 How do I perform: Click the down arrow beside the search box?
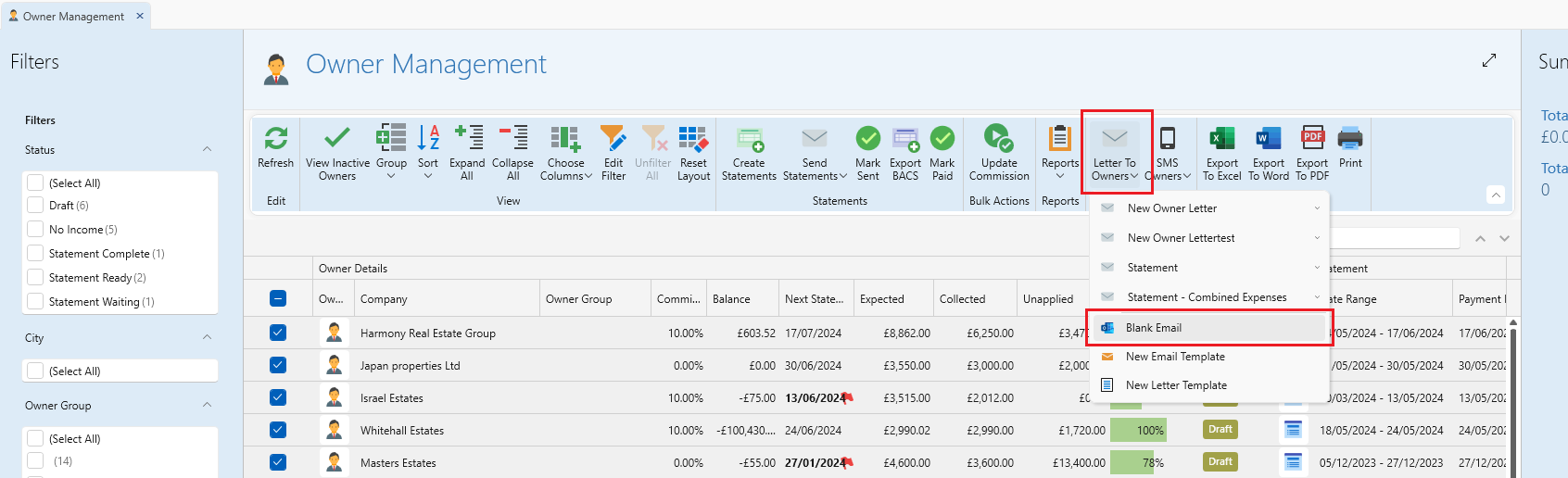pos(1504,239)
